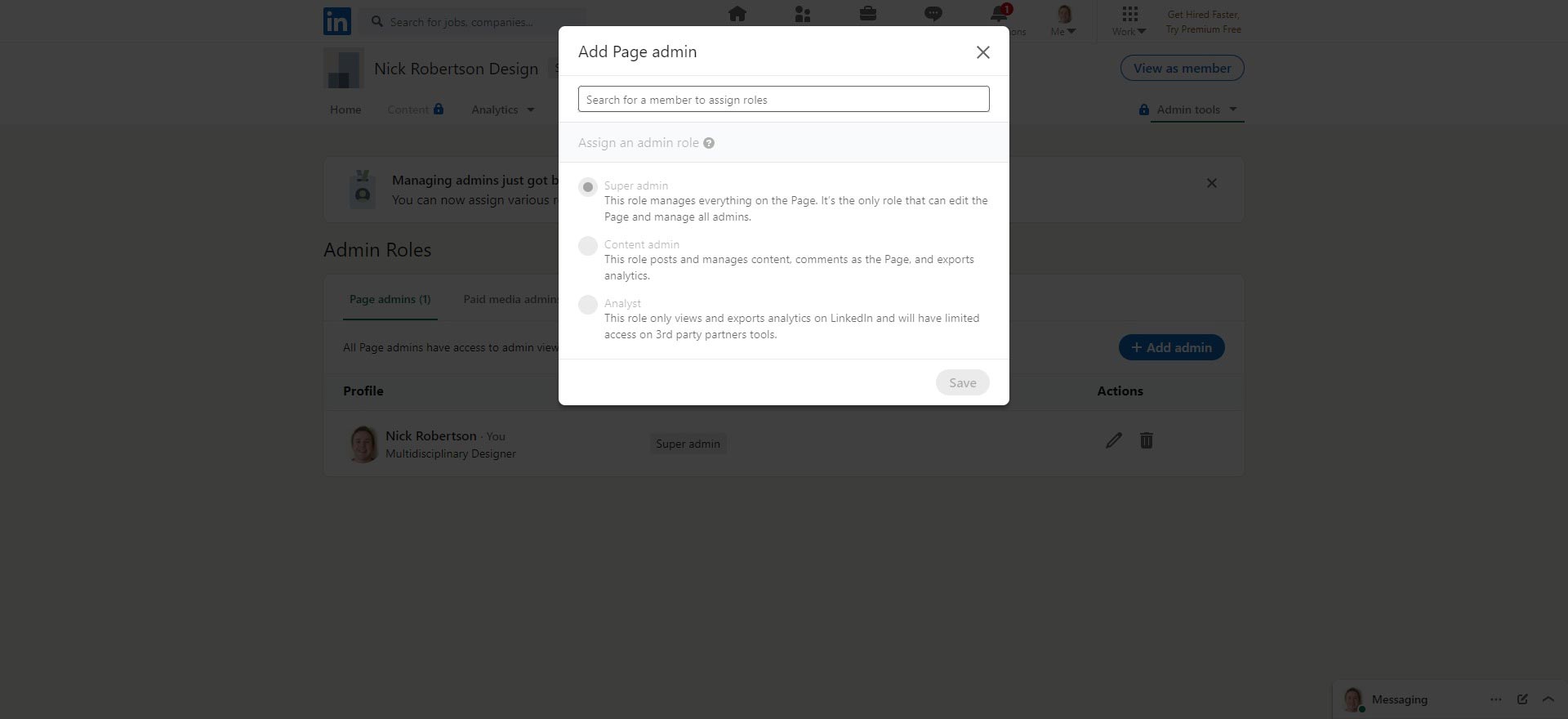This screenshot has width=1568, height=719.
Task: Switch to Paid media admins tab
Action: [510, 300]
